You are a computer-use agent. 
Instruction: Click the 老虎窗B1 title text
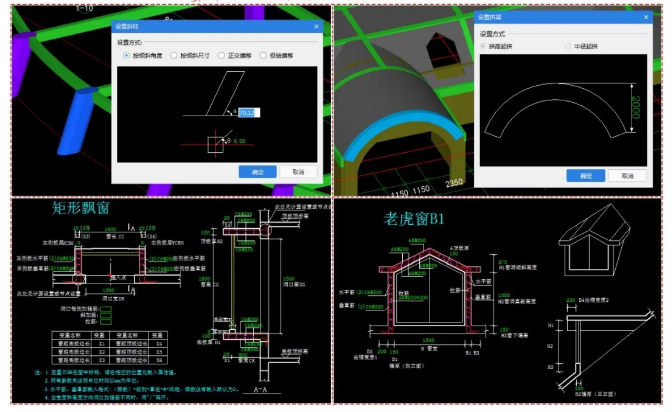(x=414, y=219)
